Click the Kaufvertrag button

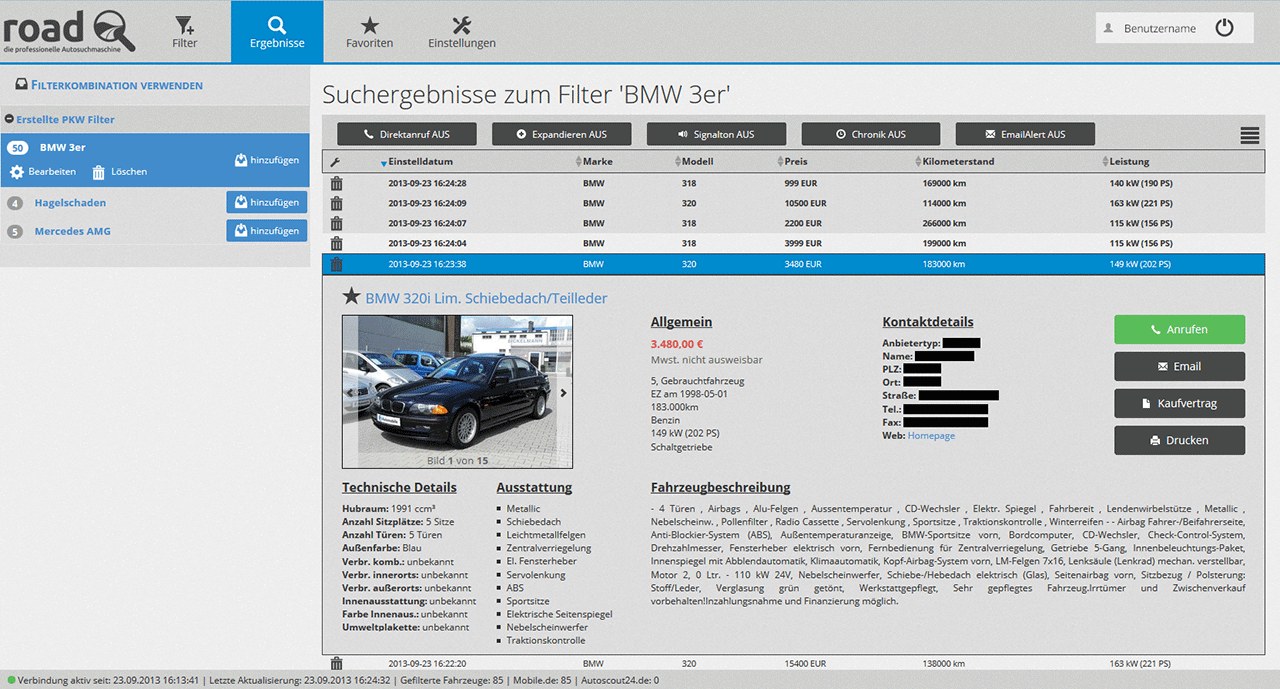1180,403
